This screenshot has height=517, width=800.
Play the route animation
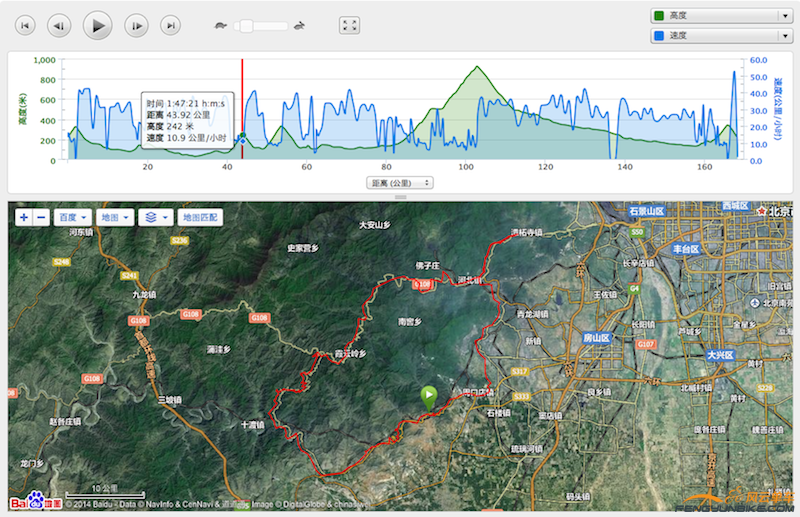[97, 26]
